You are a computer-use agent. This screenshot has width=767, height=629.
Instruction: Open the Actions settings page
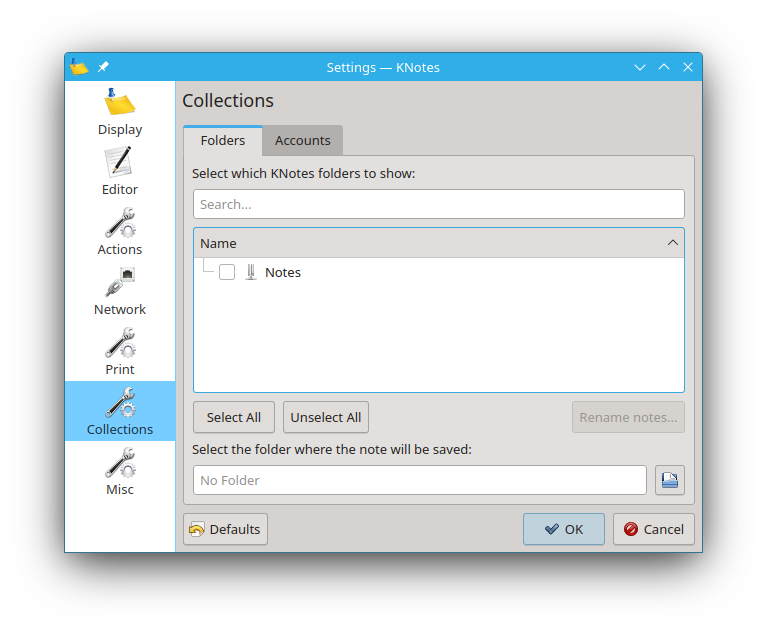tap(120, 231)
